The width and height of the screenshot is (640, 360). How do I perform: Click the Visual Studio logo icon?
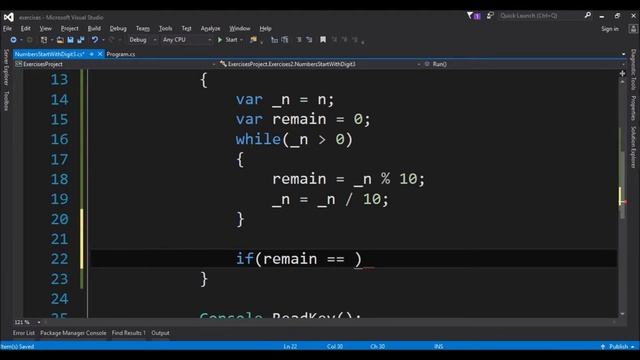pos(9,17)
